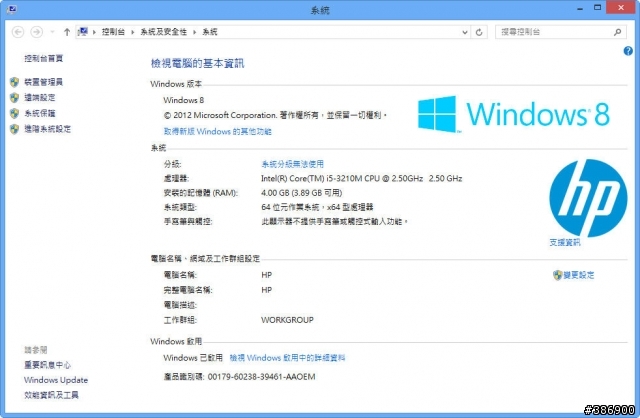Open 效能資訊及工具 link in sidebar
Screen dimensions: 640x418
51,395
